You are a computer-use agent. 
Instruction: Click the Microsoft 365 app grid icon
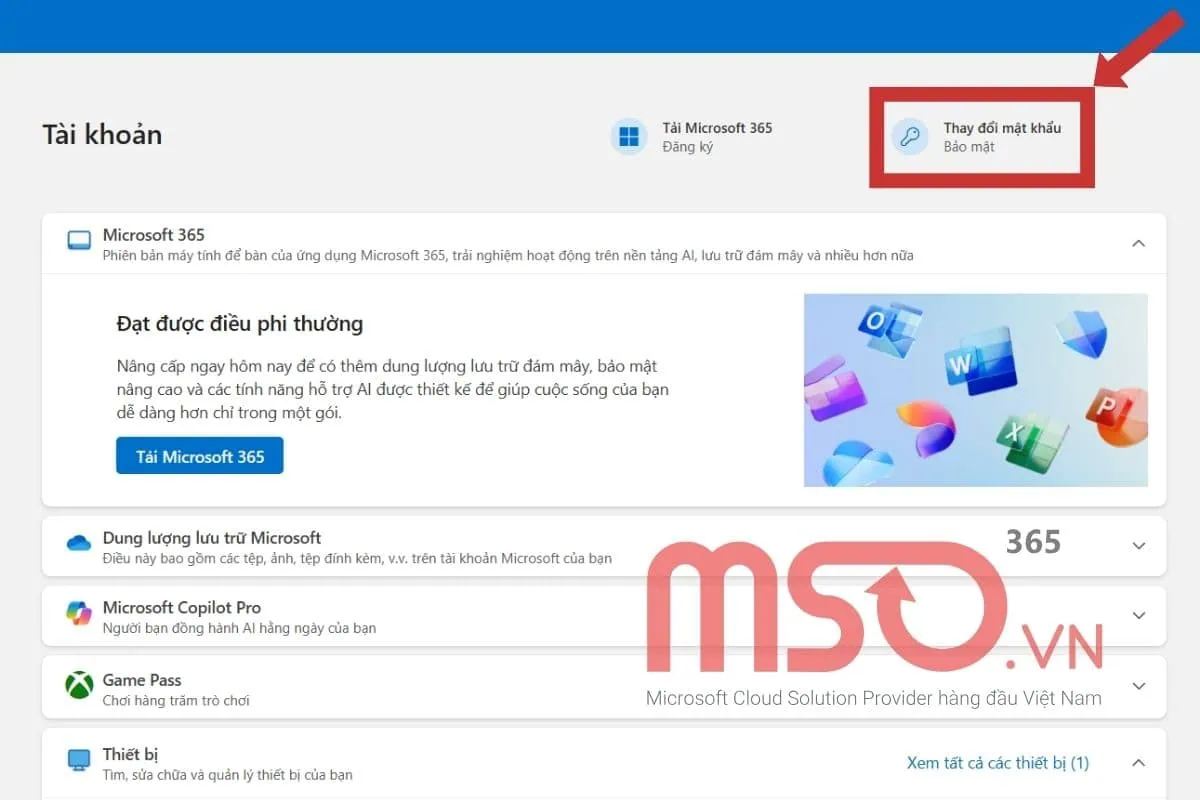pyautogui.click(x=628, y=137)
